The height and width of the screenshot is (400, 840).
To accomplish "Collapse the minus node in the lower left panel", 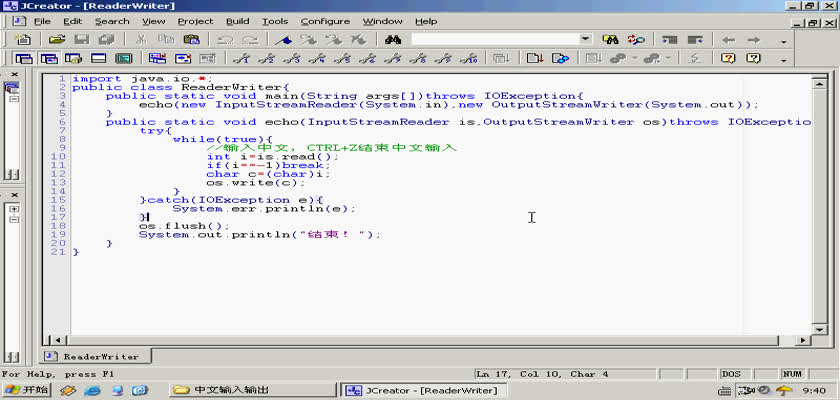I will tap(14, 220).
